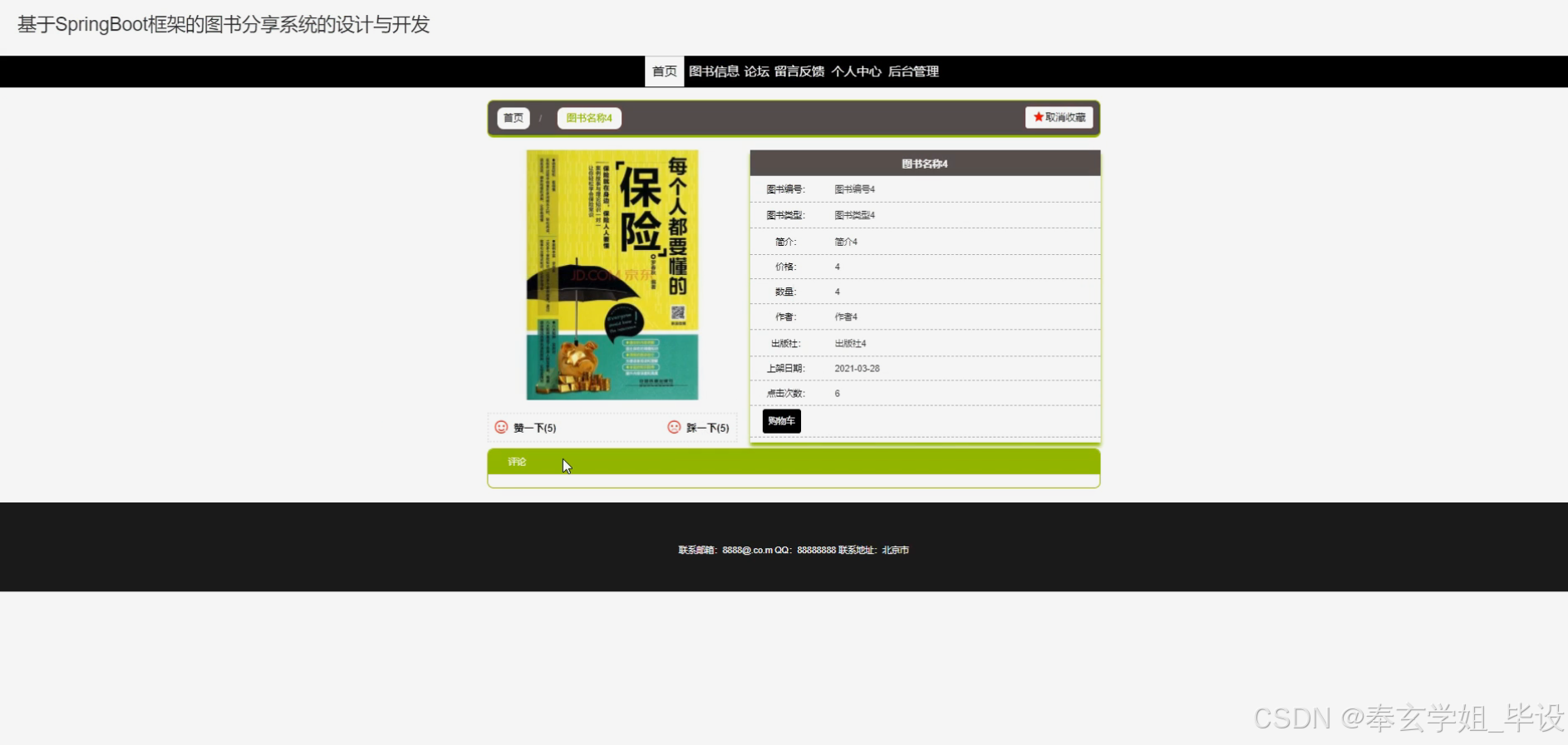Click the page title about SpringBoot

pyautogui.click(x=224, y=25)
